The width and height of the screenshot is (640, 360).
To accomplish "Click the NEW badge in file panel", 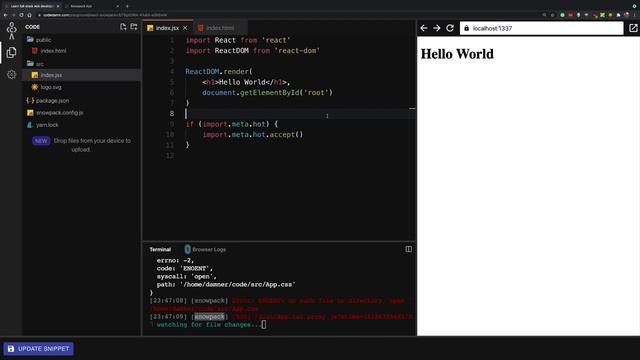I will tap(41, 141).
